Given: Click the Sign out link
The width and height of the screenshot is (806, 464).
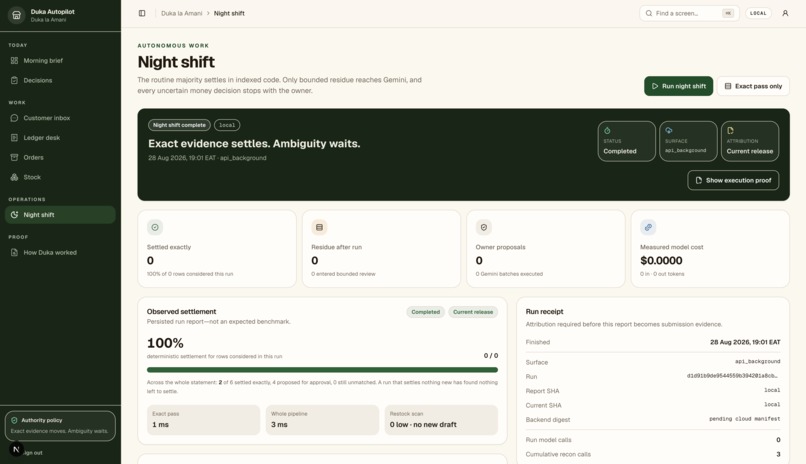Looking at the screenshot, I should (33, 453).
